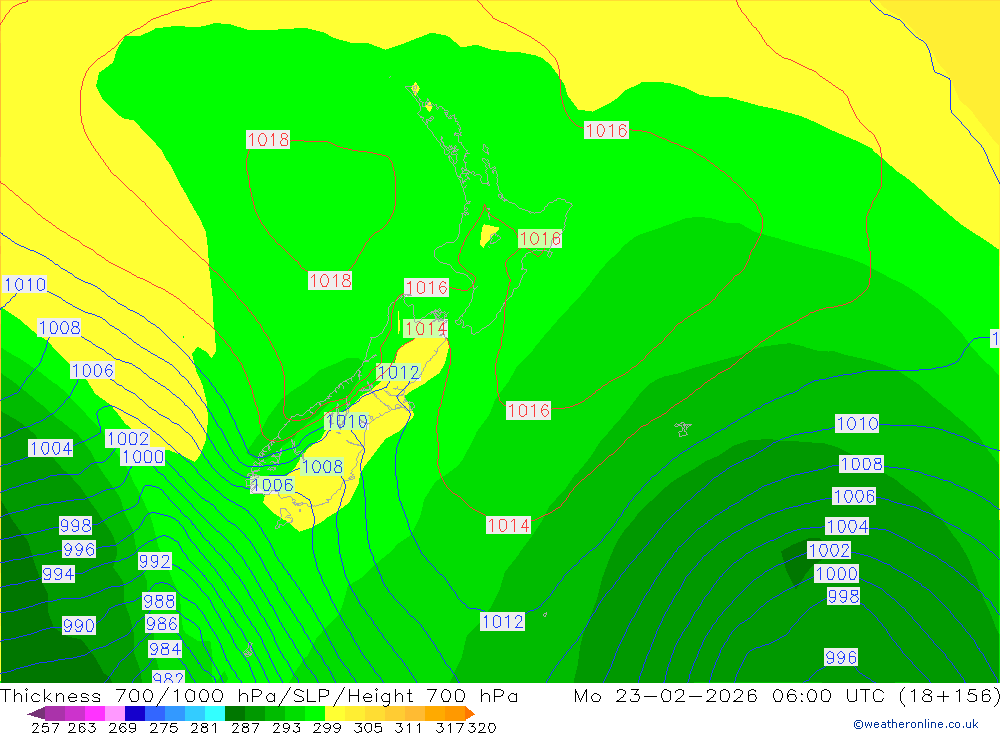Click the red 1018 label north of the closed contour
The width and height of the screenshot is (1000, 733).
(268, 139)
